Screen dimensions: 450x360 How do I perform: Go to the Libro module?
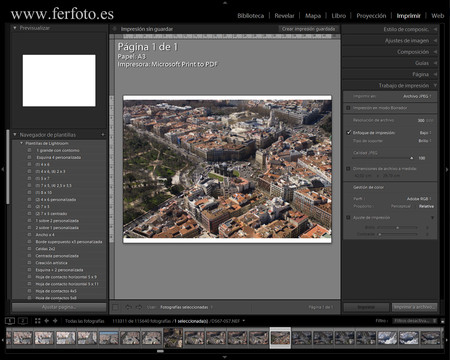tap(339, 16)
